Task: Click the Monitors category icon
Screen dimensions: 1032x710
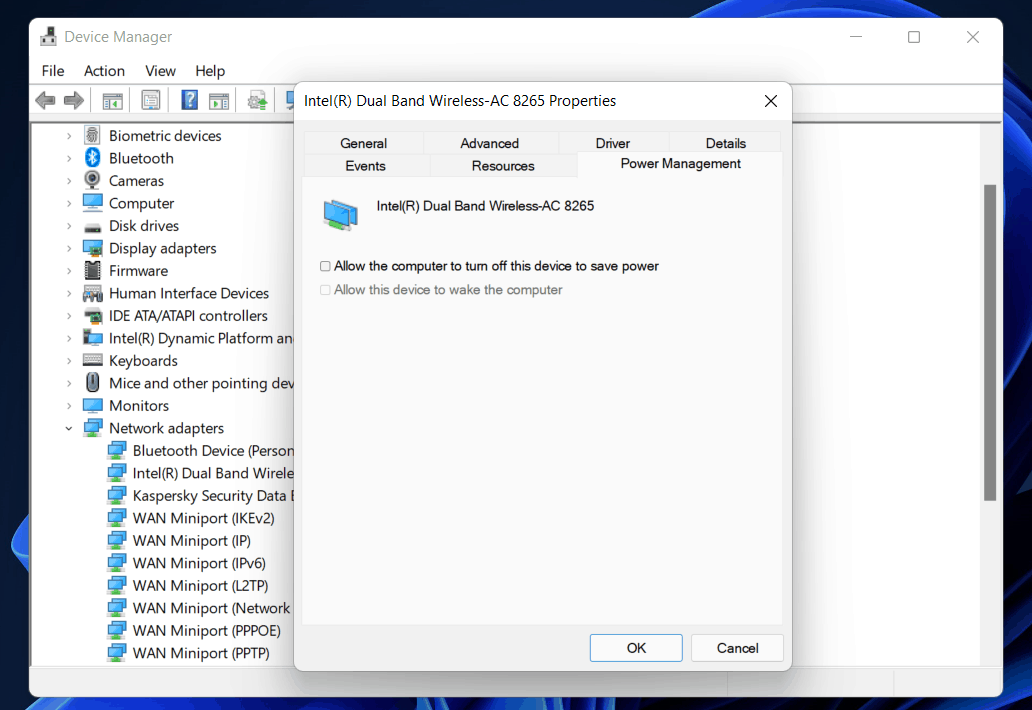Action: point(93,405)
